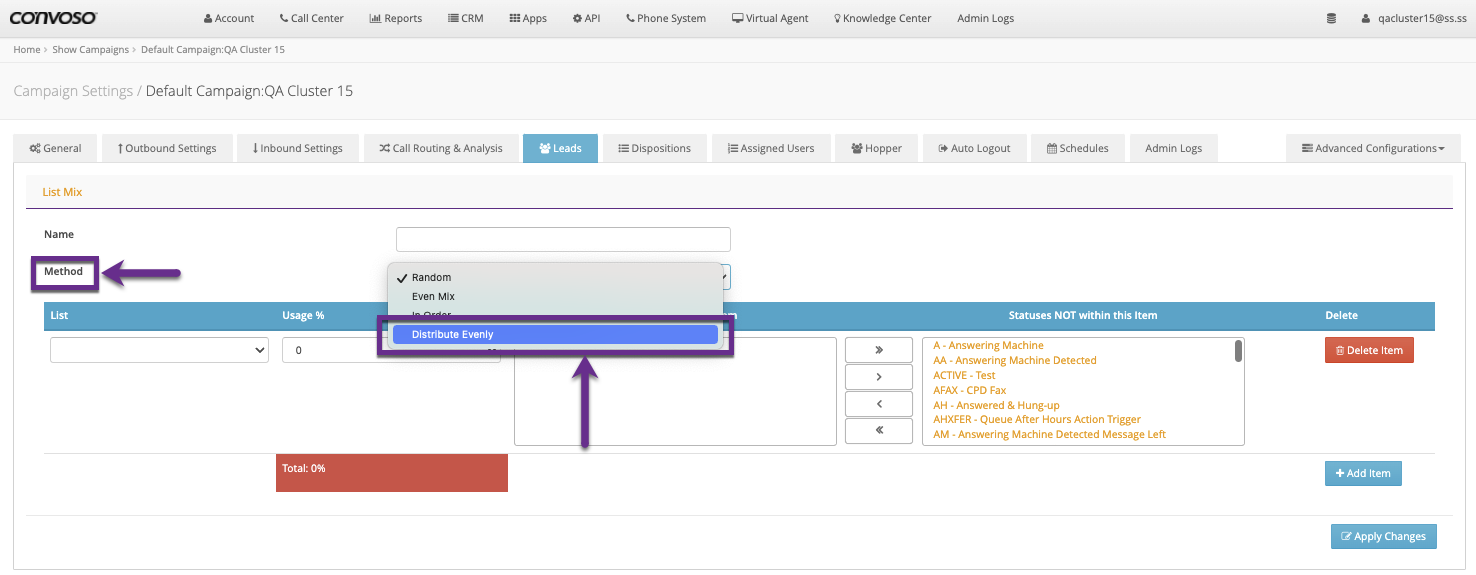
Task: Click the Delete Item button
Action: pyautogui.click(x=1369, y=350)
